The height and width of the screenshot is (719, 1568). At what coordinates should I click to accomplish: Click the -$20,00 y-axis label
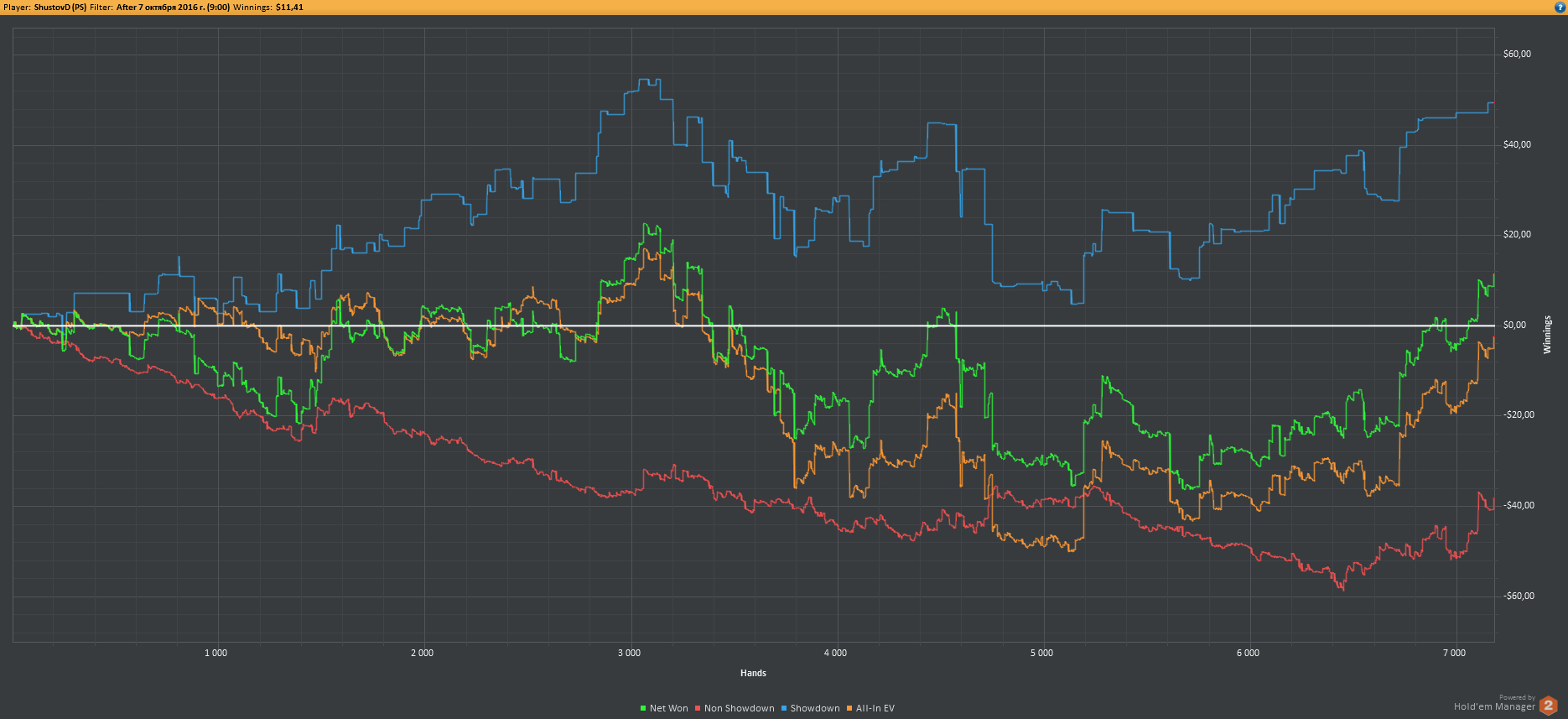[x=1519, y=414]
